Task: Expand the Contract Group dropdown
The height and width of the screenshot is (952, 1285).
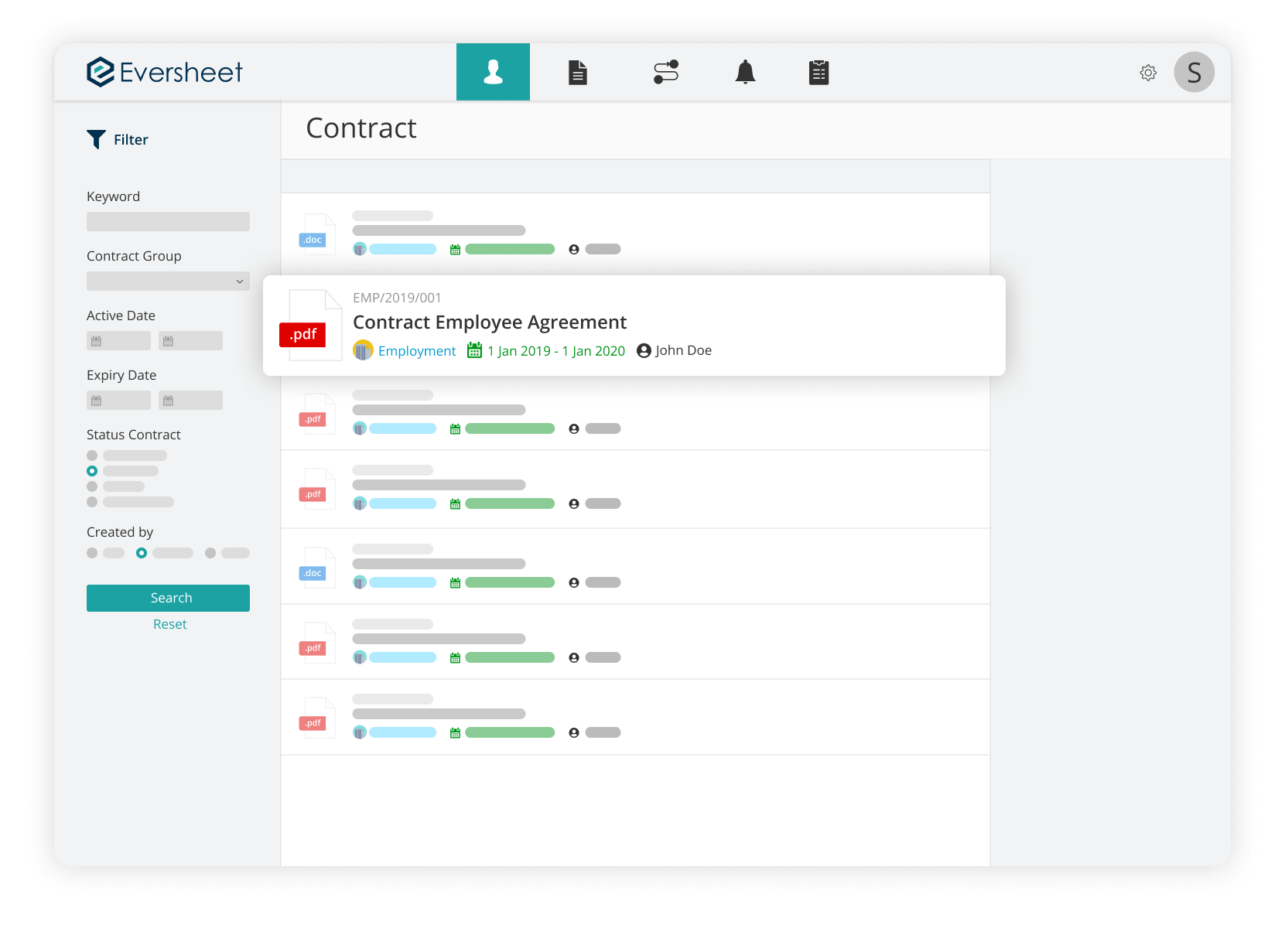Action: (x=168, y=282)
